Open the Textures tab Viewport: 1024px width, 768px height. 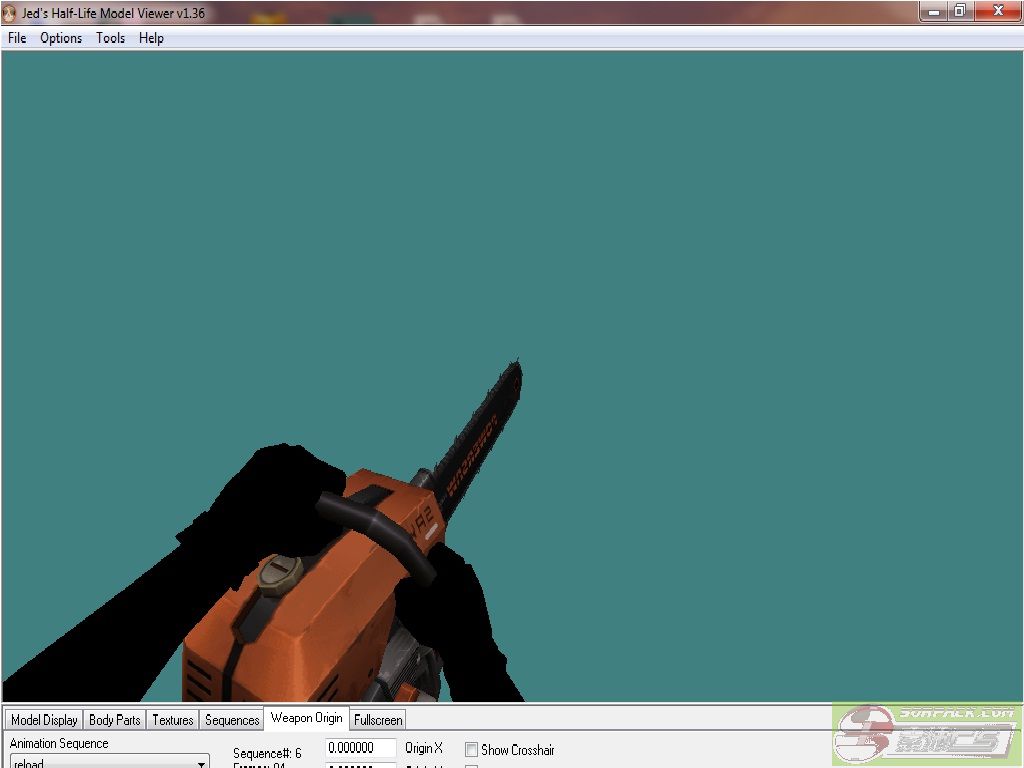[172, 720]
